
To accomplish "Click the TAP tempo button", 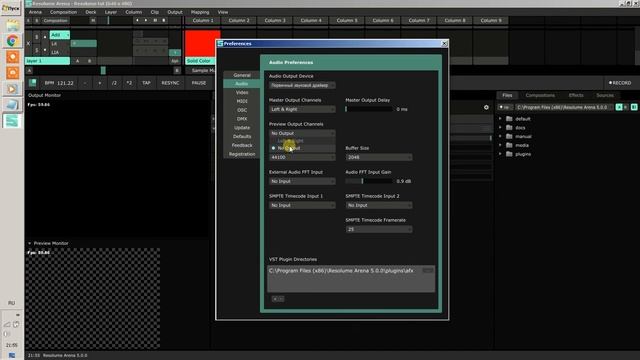I will pyautogui.click(x=146, y=83).
